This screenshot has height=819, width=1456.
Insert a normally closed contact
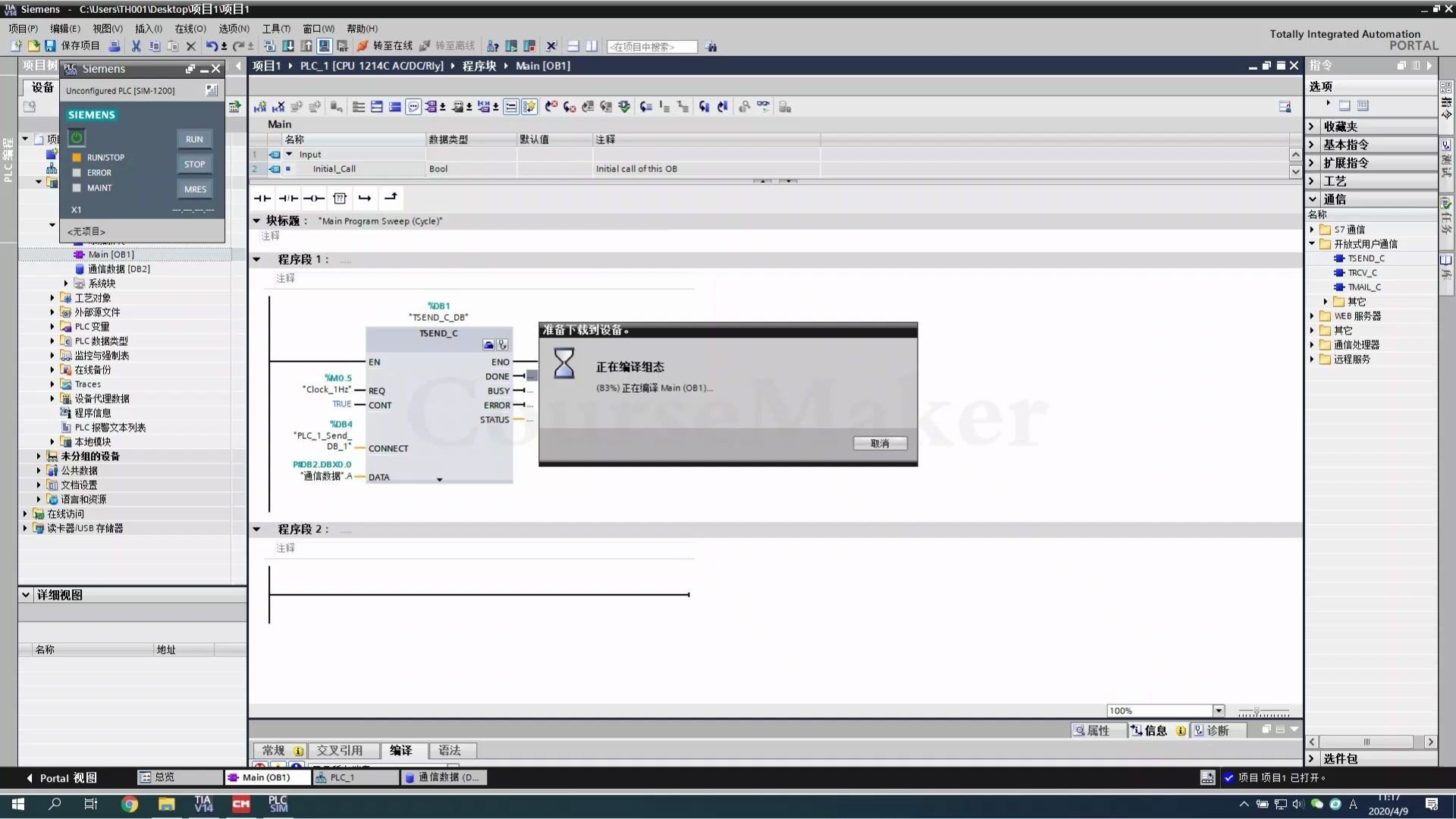point(288,198)
